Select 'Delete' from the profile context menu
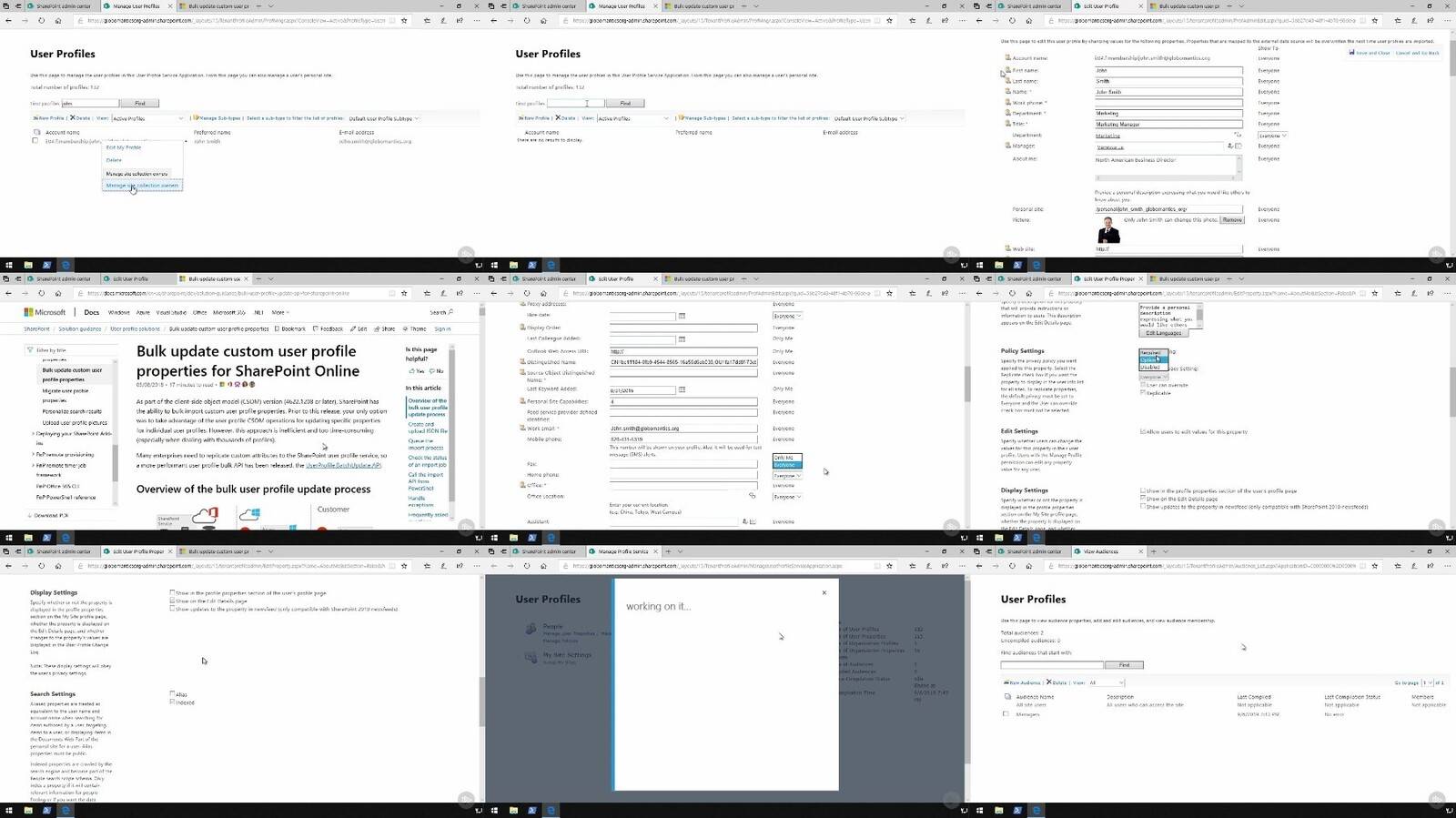 click(x=114, y=160)
